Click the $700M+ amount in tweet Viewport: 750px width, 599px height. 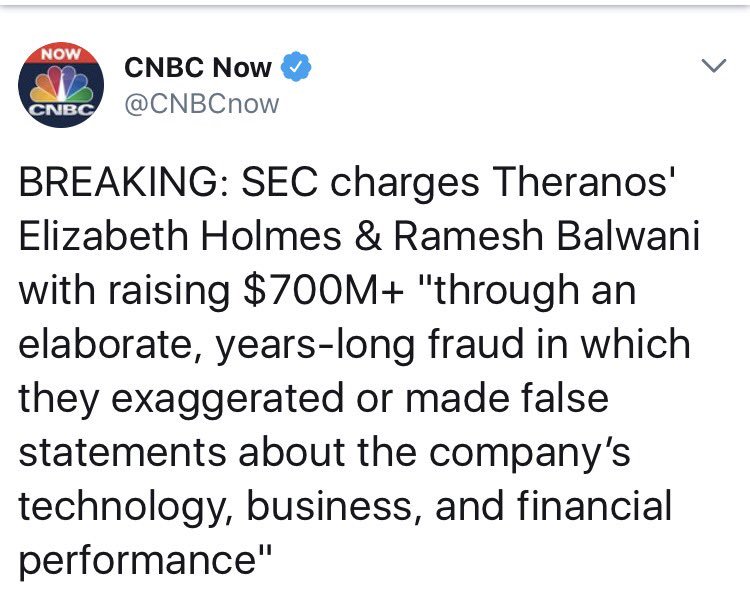point(323,290)
